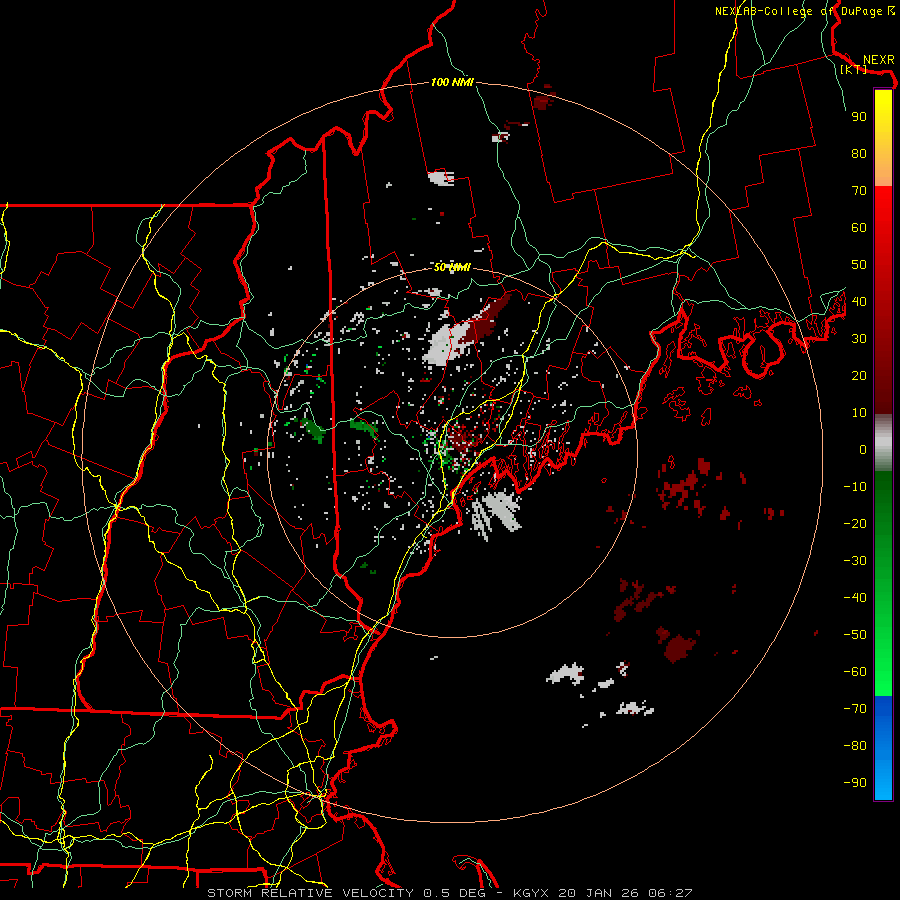Click the "-50" scale value

coord(855,635)
